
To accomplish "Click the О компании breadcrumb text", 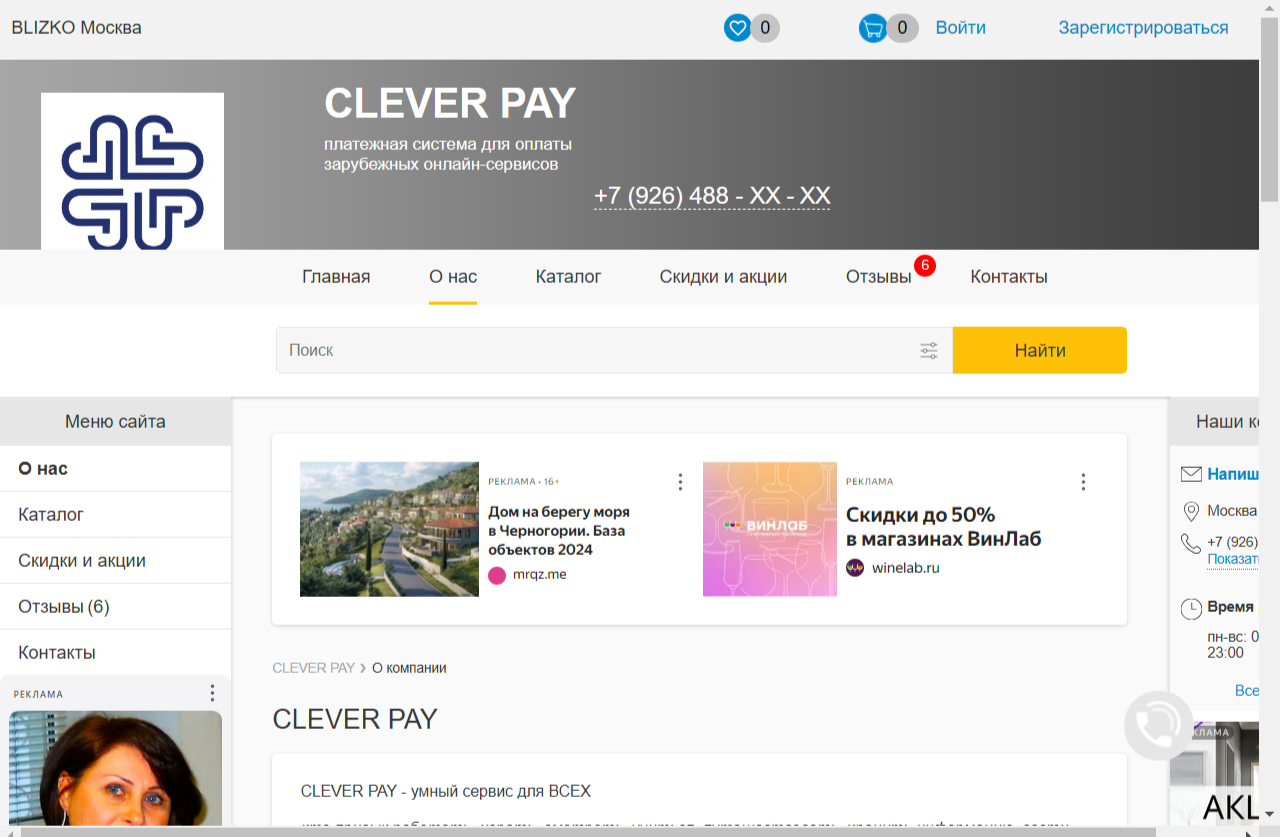I will click(409, 668).
